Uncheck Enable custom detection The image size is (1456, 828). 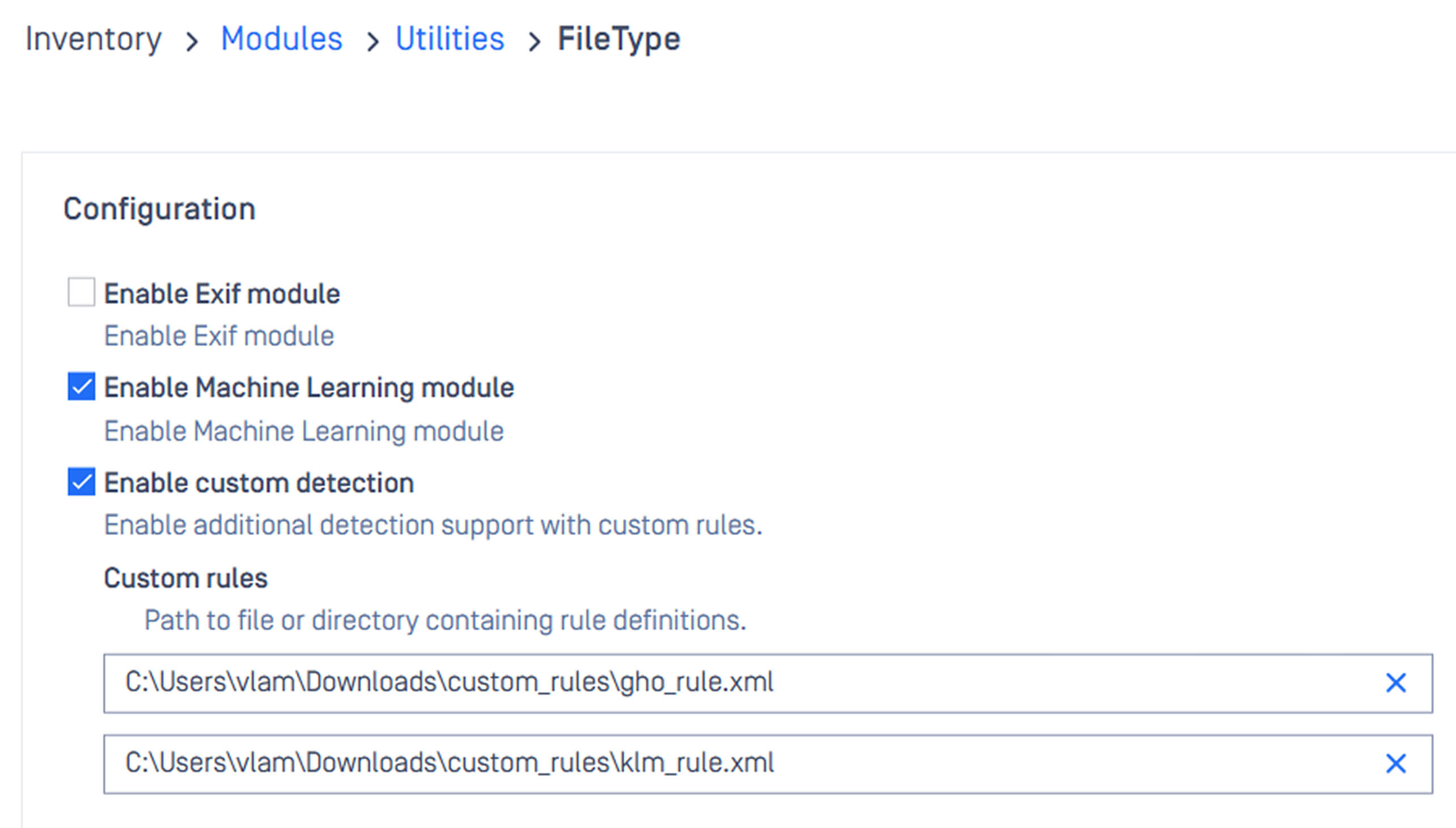81,483
